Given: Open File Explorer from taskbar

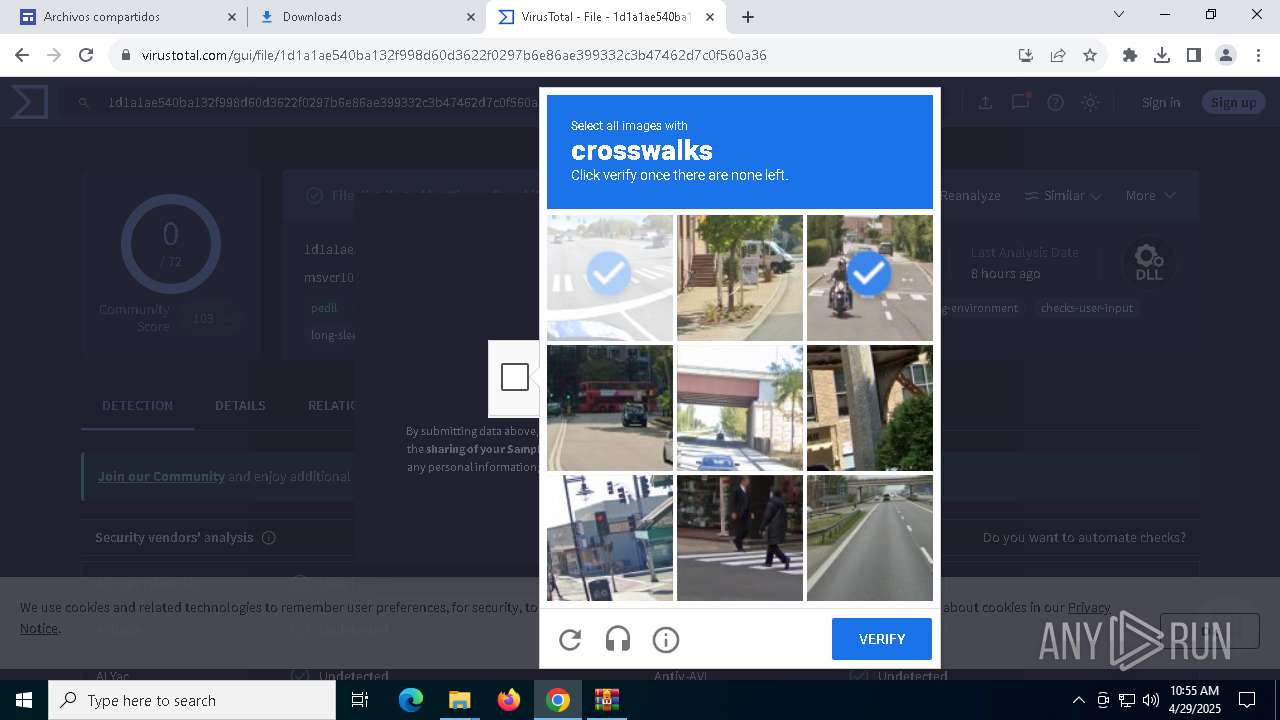Looking at the screenshot, I should pos(459,700).
